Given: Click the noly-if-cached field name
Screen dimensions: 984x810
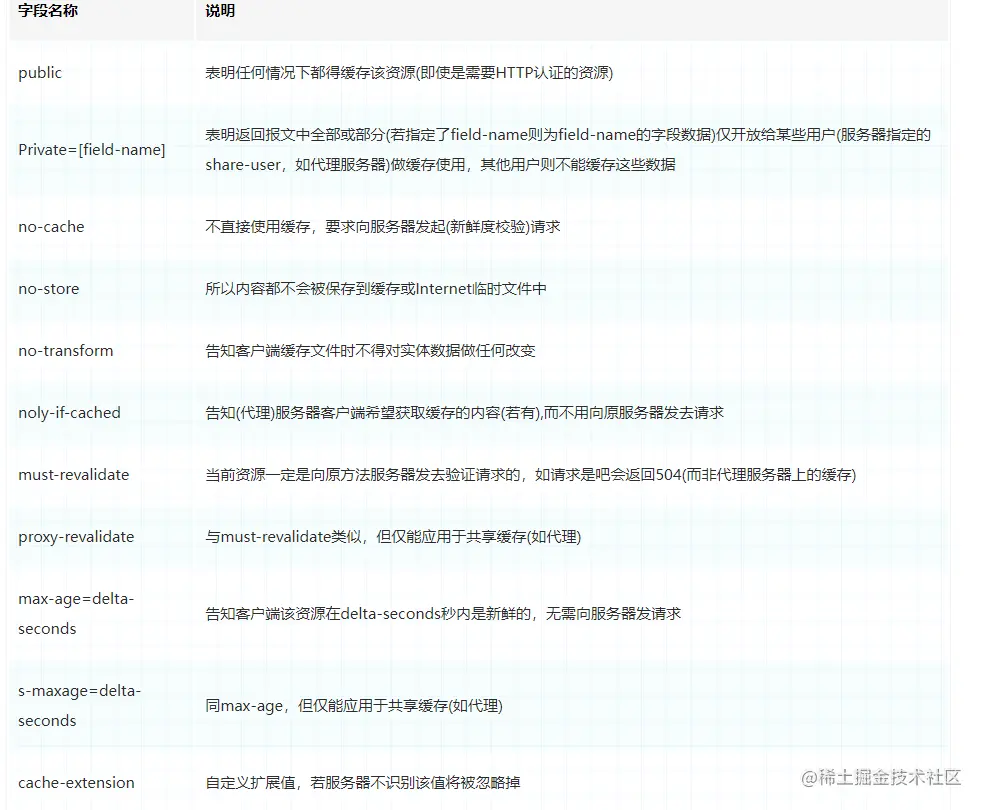Looking at the screenshot, I should pyautogui.click(x=70, y=413).
